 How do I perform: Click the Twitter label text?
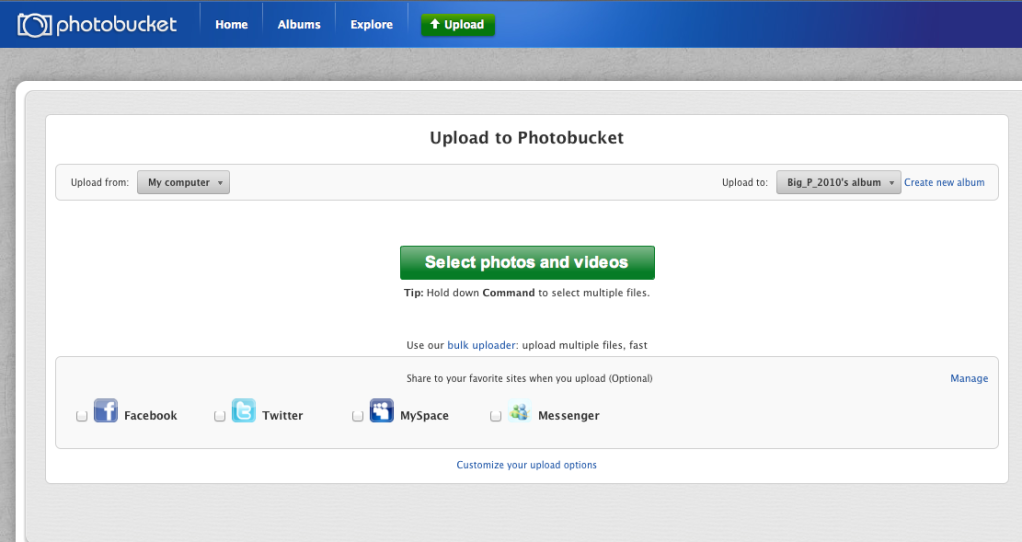282,416
